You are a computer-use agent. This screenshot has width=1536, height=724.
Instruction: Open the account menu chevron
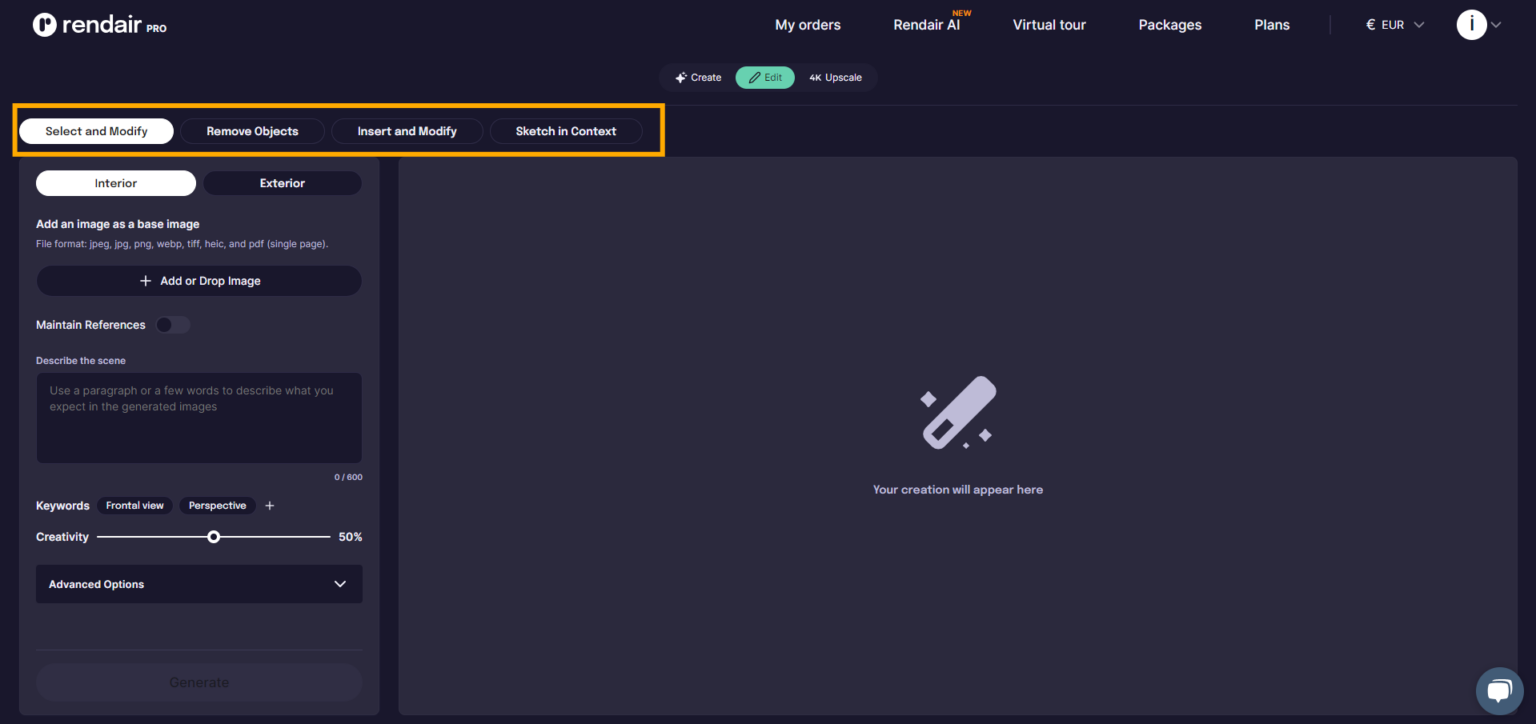pyautogui.click(x=1496, y=25)
